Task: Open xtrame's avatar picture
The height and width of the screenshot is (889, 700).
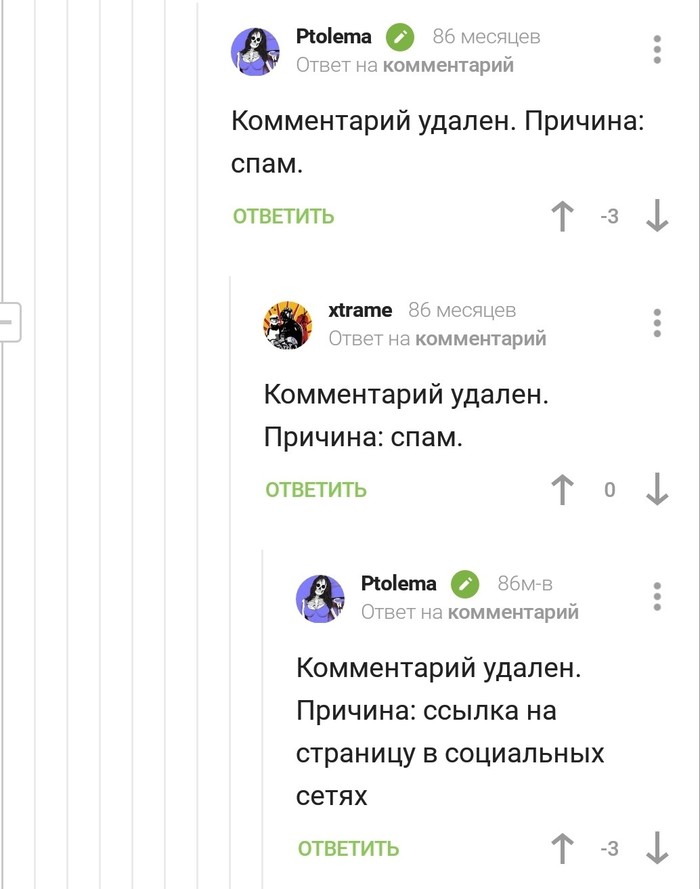Action: coord(288,324)
